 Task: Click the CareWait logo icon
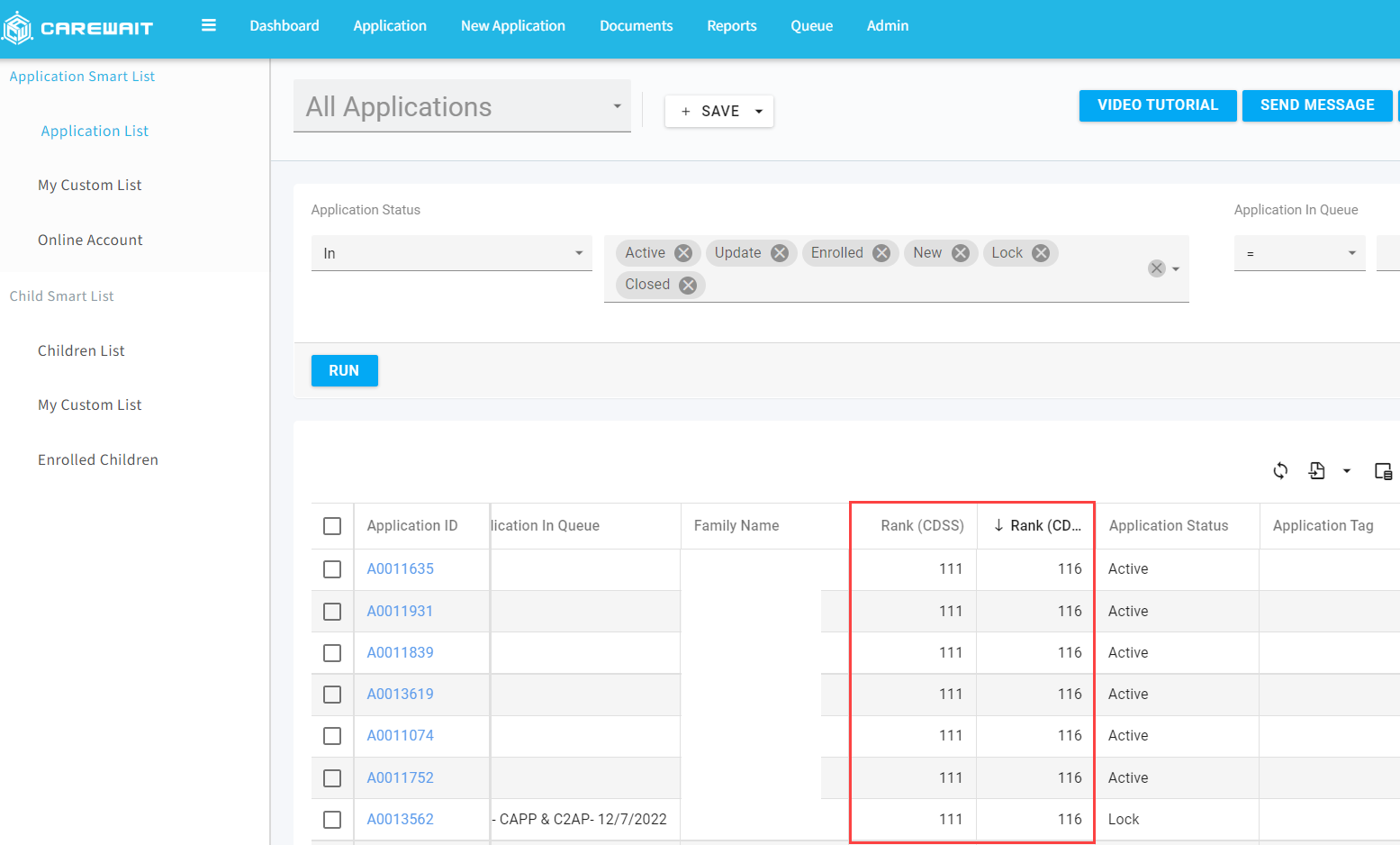coord(18,28)
